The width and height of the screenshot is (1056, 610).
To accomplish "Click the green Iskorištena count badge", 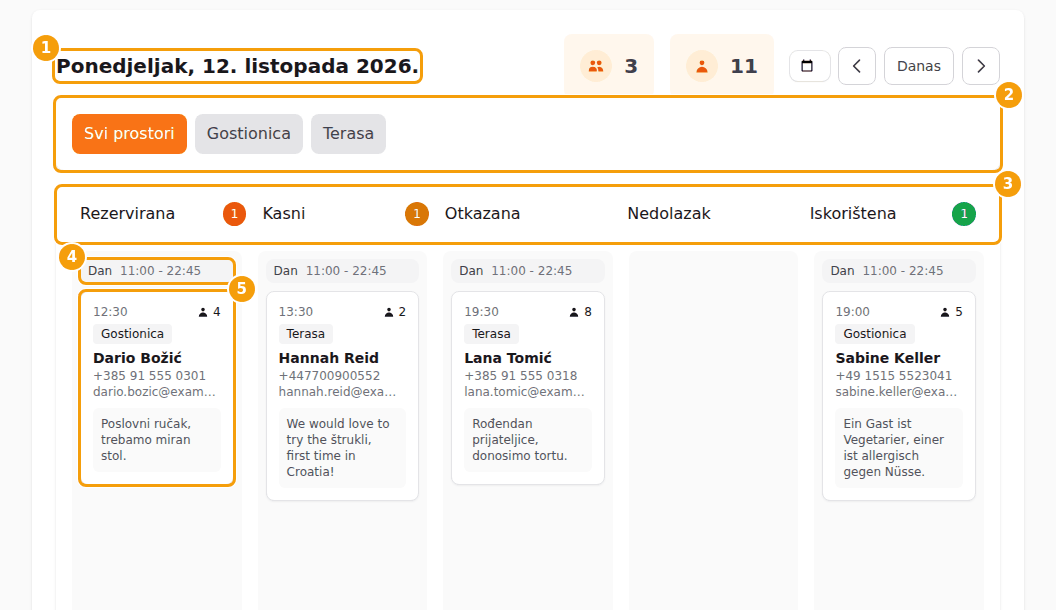I will 964,214.
